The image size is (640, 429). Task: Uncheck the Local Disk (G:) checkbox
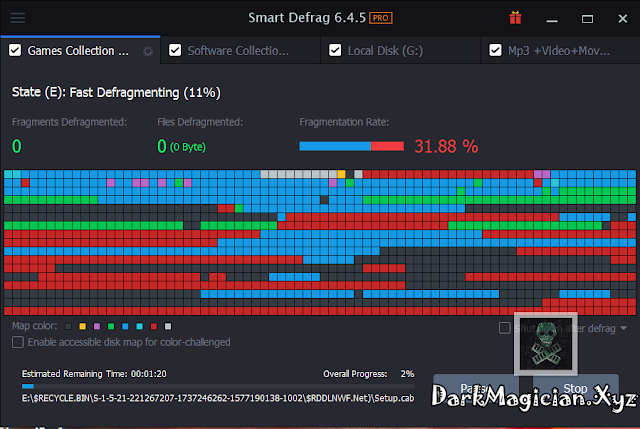(335, 50)
